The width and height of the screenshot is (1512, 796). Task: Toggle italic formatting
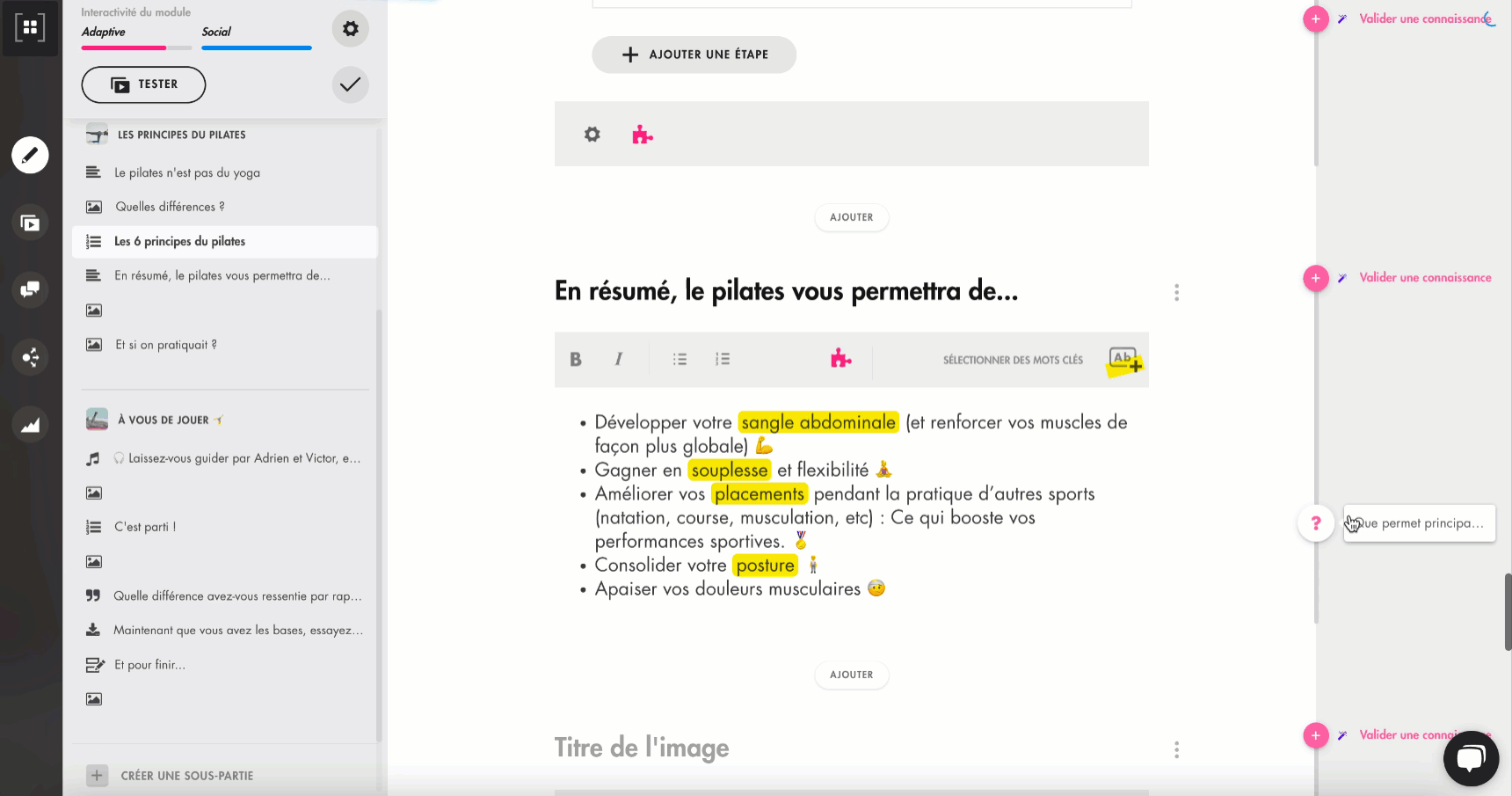click(619, 359)
